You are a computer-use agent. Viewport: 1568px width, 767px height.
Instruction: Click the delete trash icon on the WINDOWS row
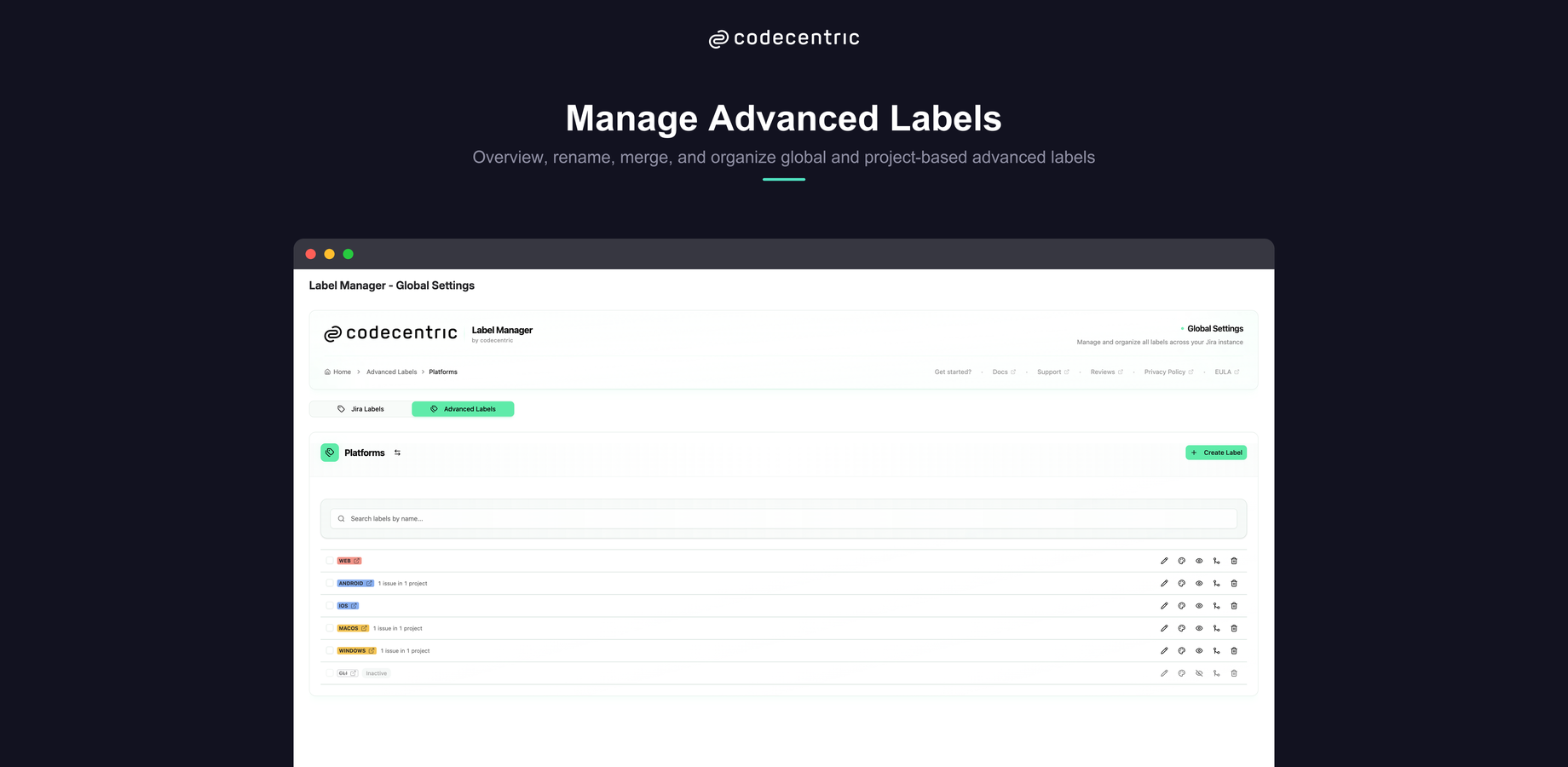[x=1234, y=650]
